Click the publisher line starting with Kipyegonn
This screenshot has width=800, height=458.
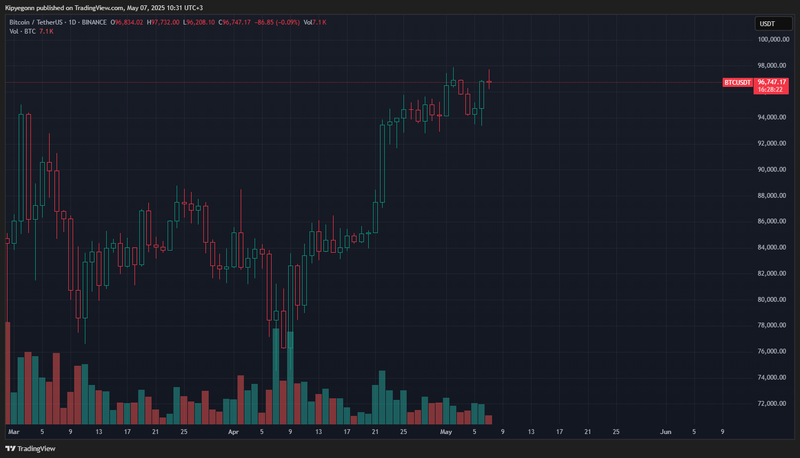pos(104,8)
